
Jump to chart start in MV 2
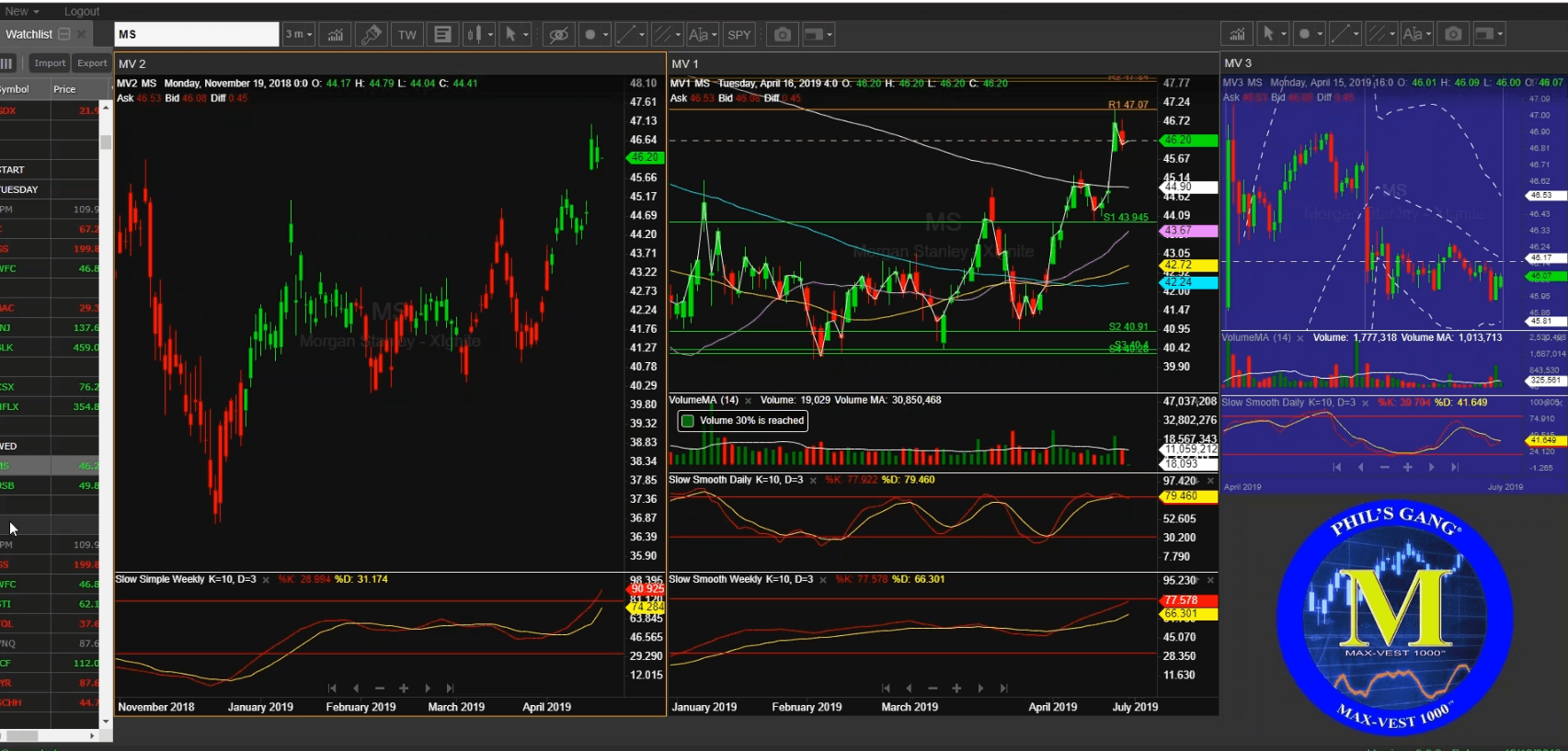pos(332,688)
